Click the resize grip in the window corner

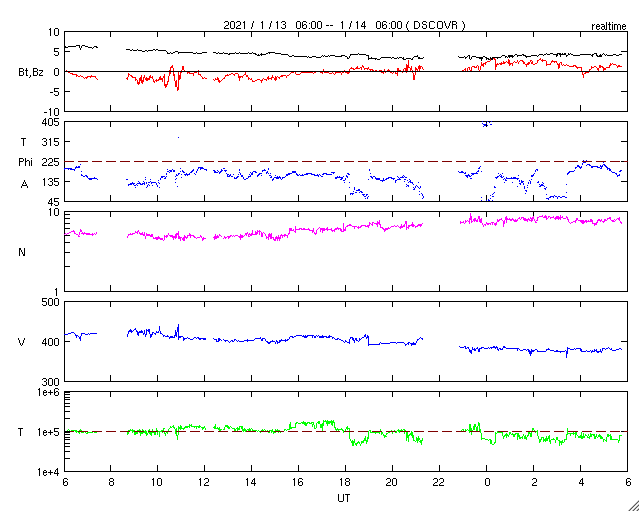[633, 505]
